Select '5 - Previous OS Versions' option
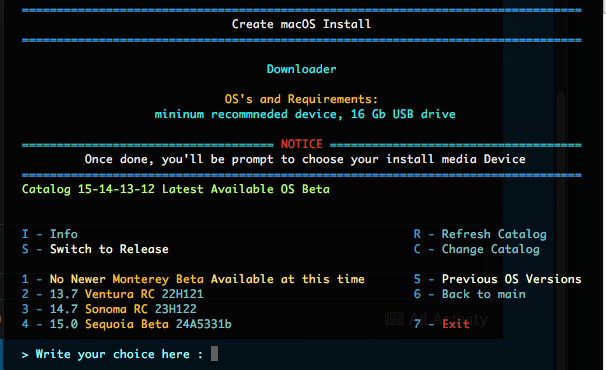 point(497,279)
